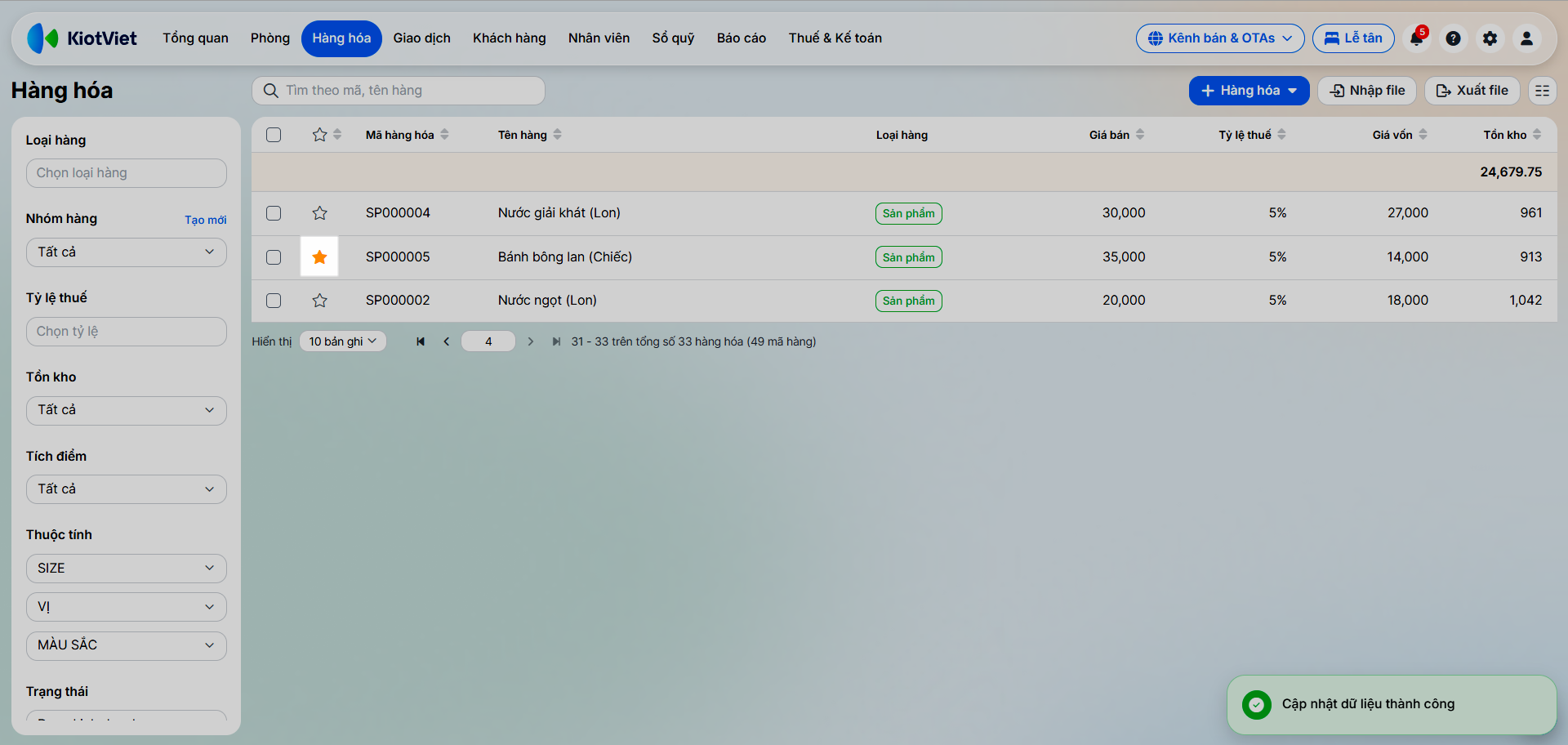Open product Nước giải khát (Lon)
1568x745 pixels.
[559, 213]
